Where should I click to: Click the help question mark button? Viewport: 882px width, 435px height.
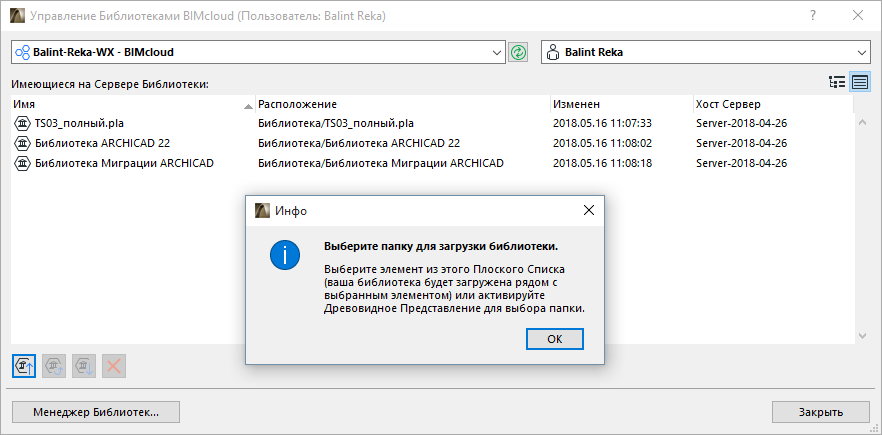pyautogui.click(x=814, y=16)
